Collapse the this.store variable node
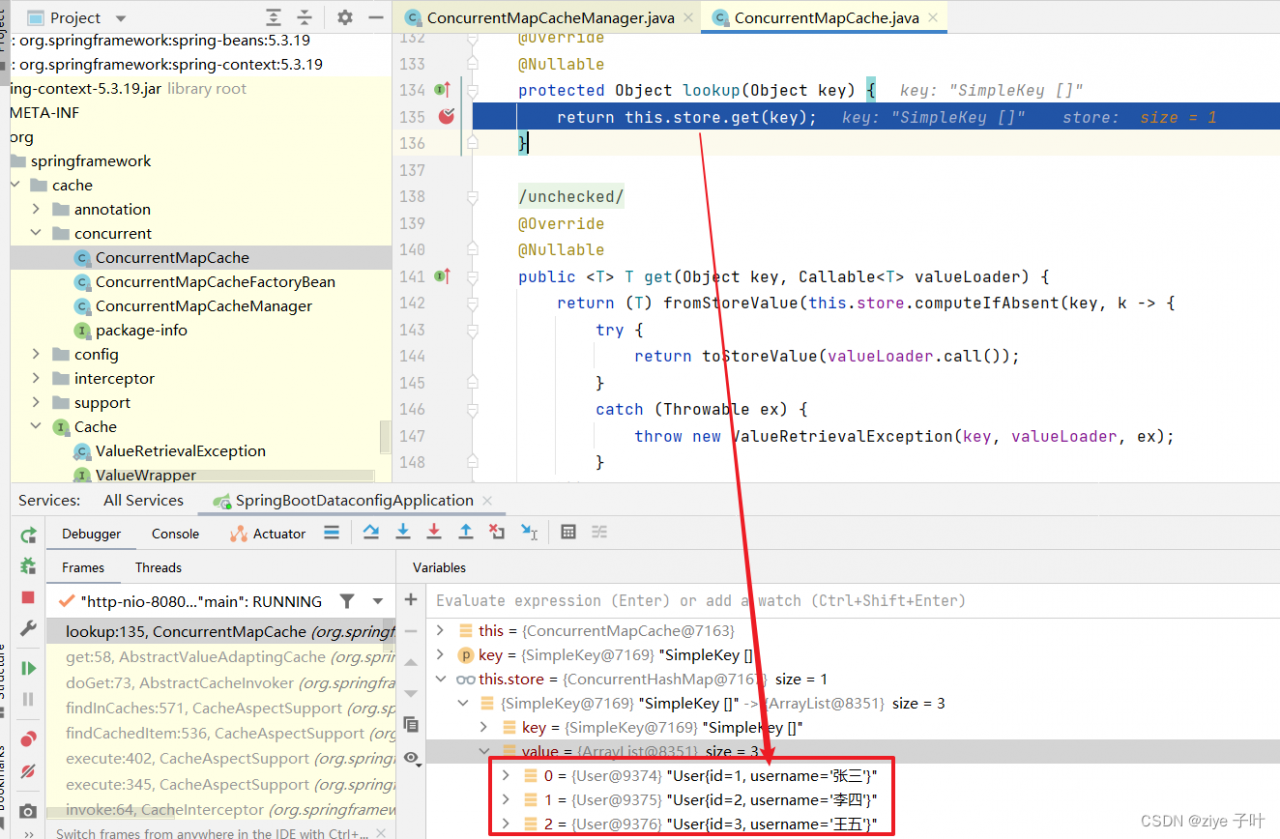Image resolution: width=1280 pixels, height=839 pixels. (440, 679)
